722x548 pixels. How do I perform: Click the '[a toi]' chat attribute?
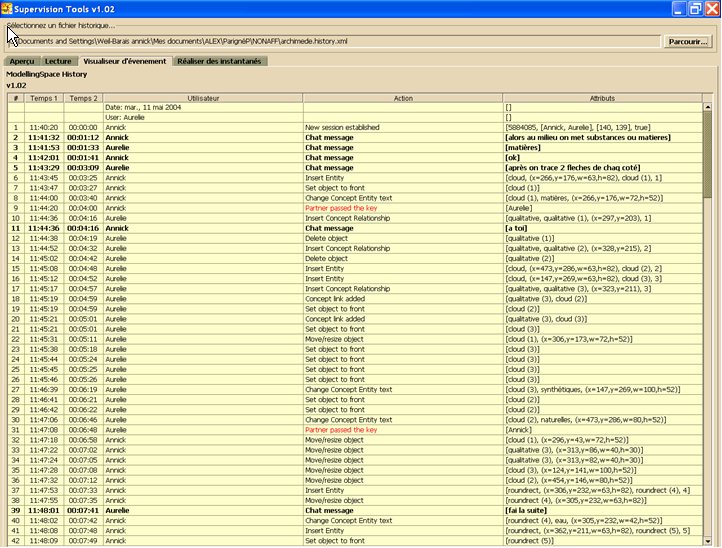[603, 228]
